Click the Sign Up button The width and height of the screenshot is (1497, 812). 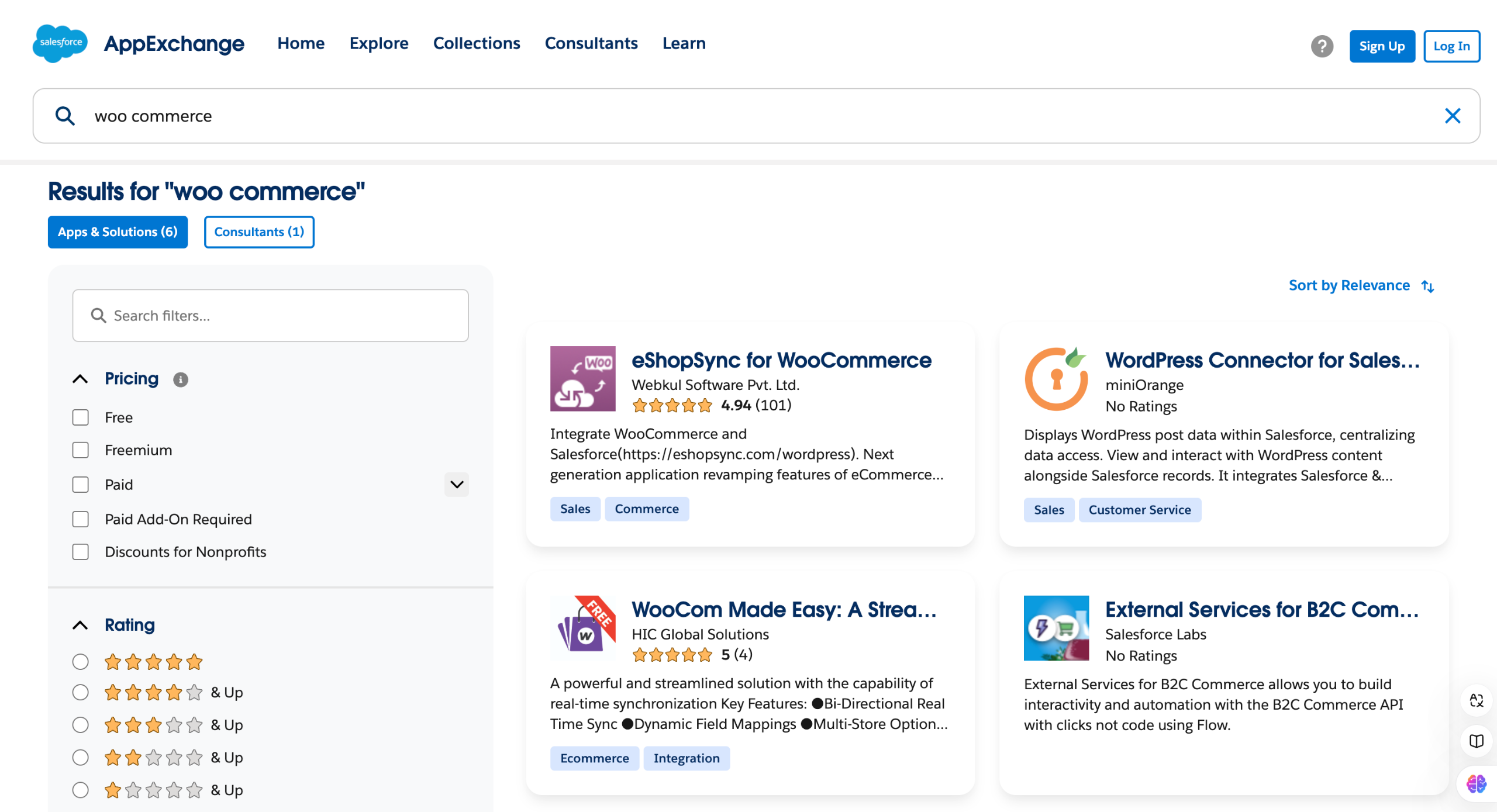[1381, 46]
